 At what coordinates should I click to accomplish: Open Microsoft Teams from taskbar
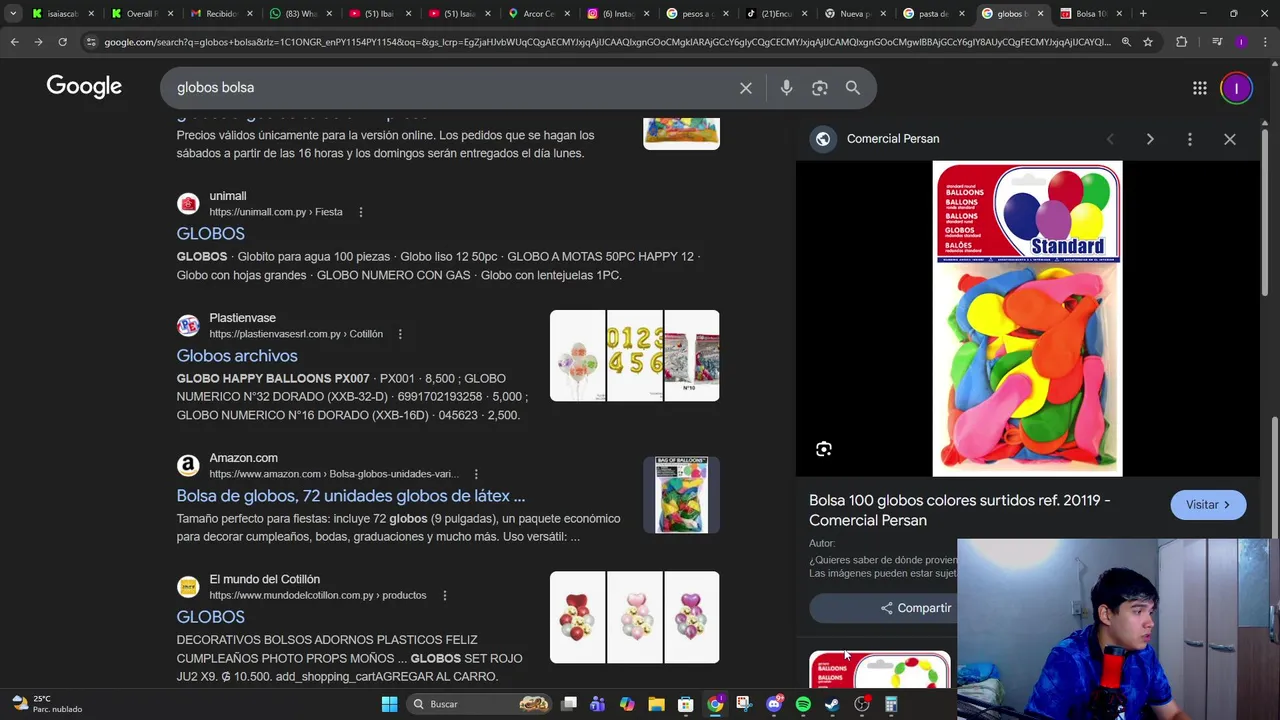coord(598,704)
